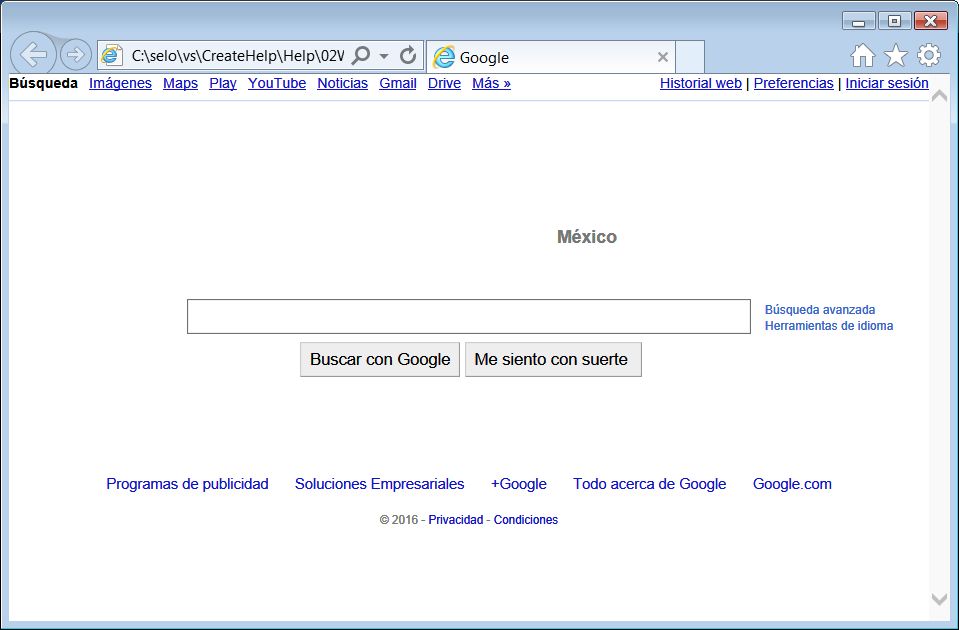959x630 pixels.
Task: Expand the Más » menu
Action: [491, 83]
